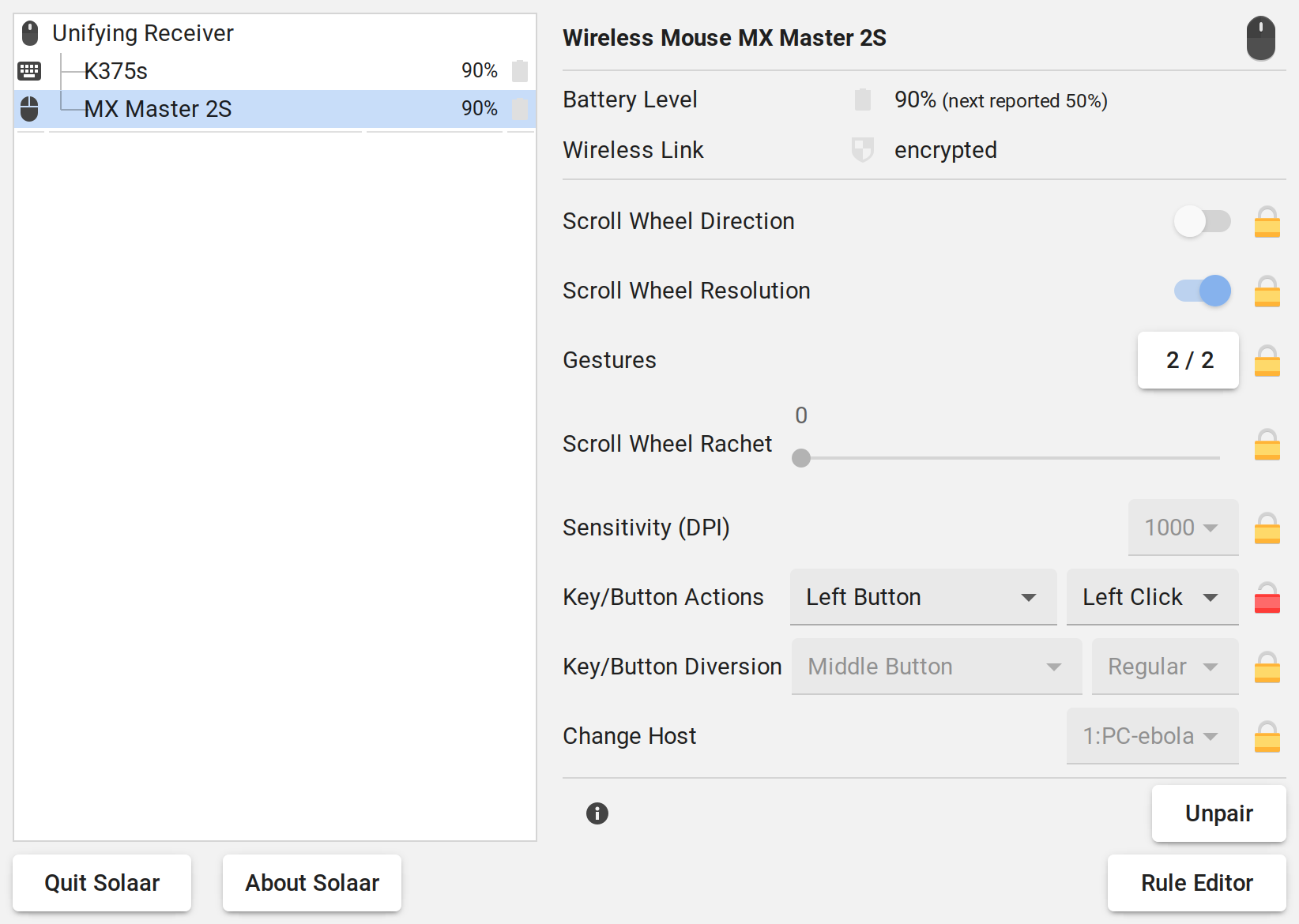The height and width of the screenshot is (924, 1299).
Task: Open the Sensitivity DPI 1000 dropdown
Action: (x=1184, y=528)
